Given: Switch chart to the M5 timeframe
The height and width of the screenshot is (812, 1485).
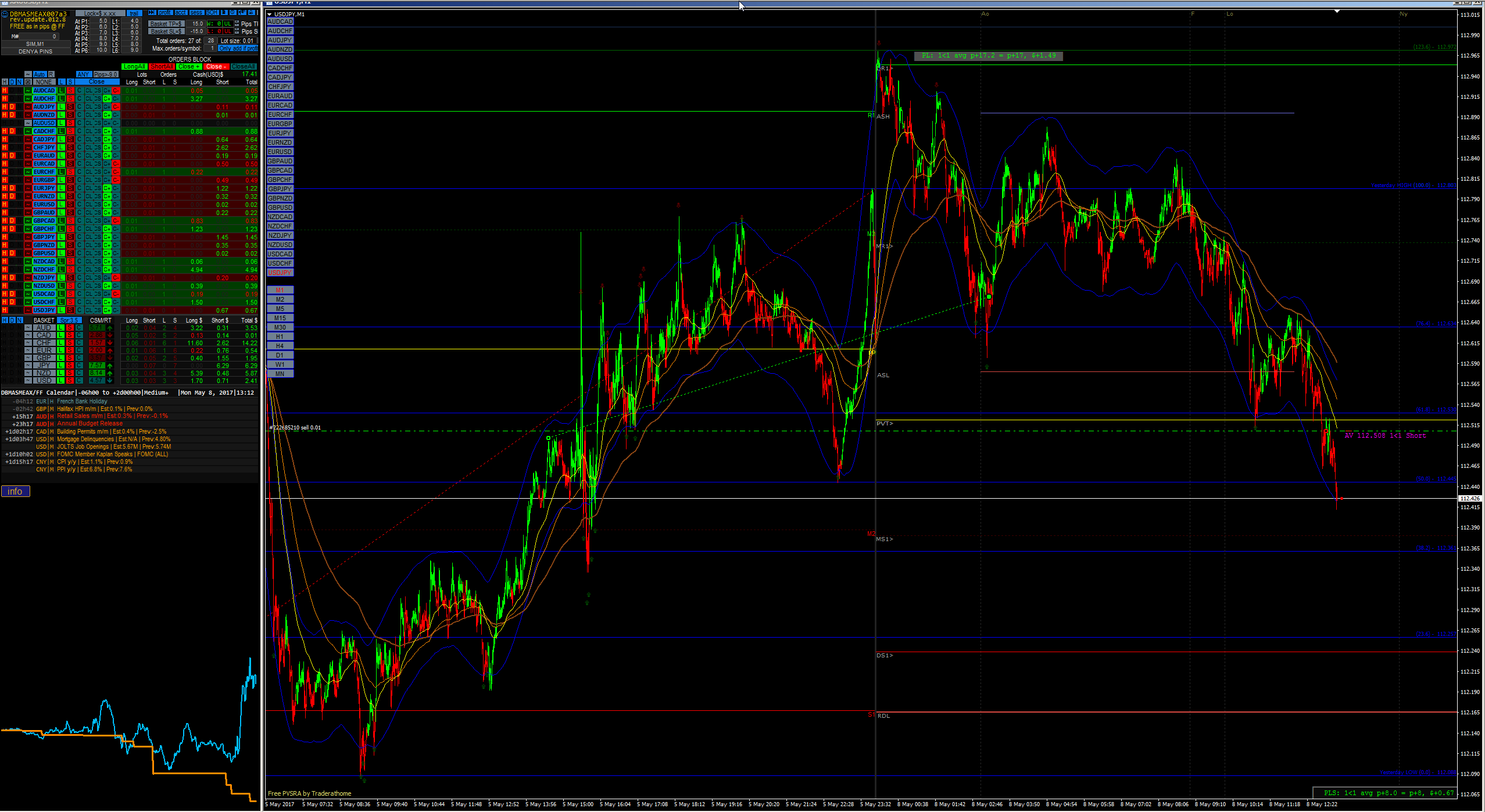Looking at the screenshot, I should pos(280,309).
